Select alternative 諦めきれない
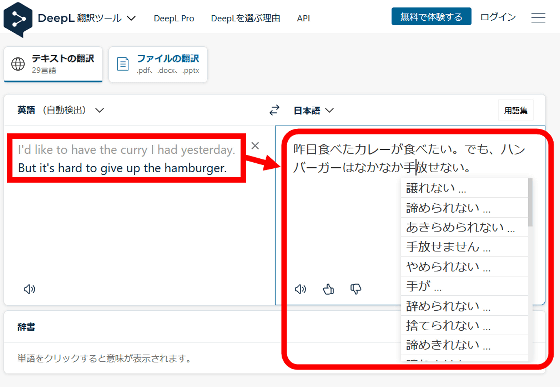Screen dimensions: 560x387 click(464, 345)
